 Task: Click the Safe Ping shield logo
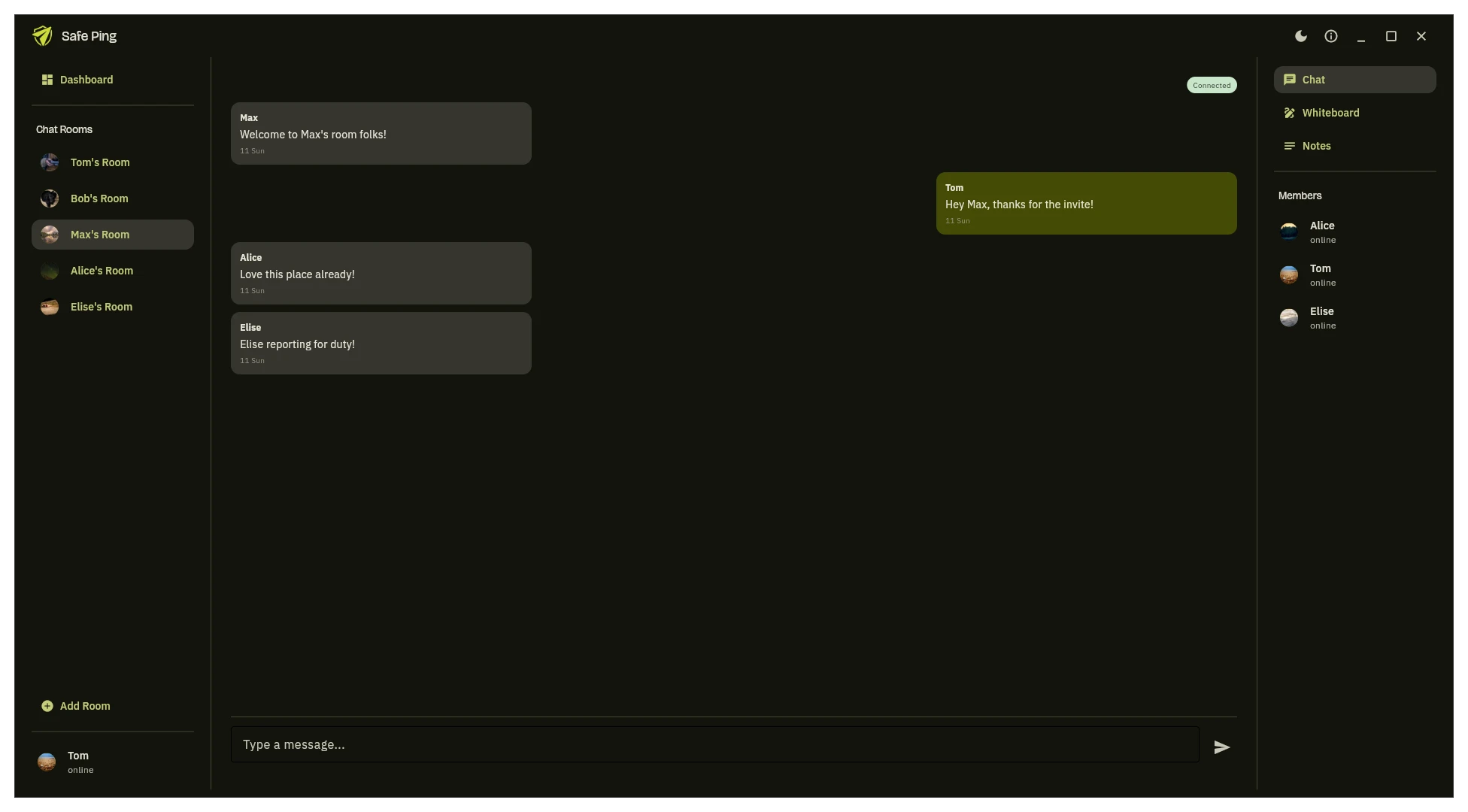tap(42, 36)
